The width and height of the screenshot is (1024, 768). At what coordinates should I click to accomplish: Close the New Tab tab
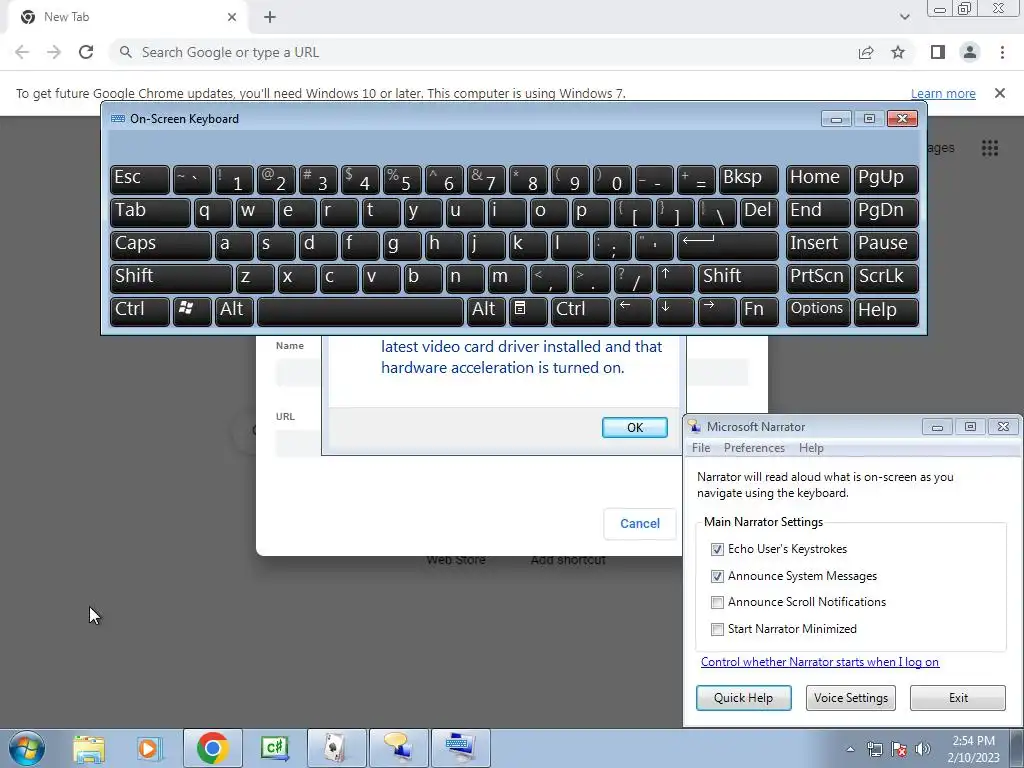click(x=232, y=17)
